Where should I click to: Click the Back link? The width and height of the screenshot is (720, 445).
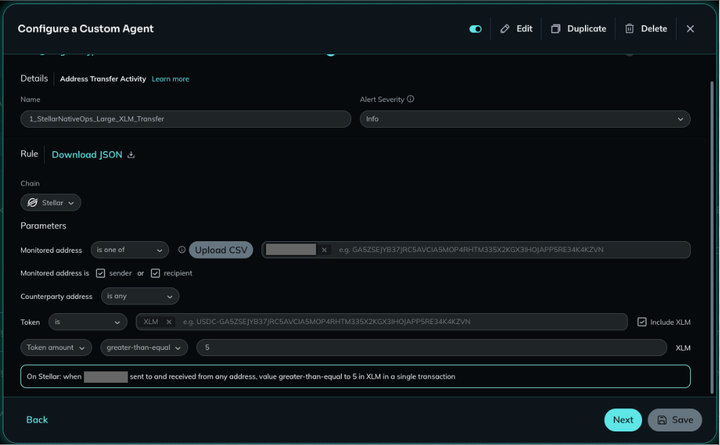point(37,420)
